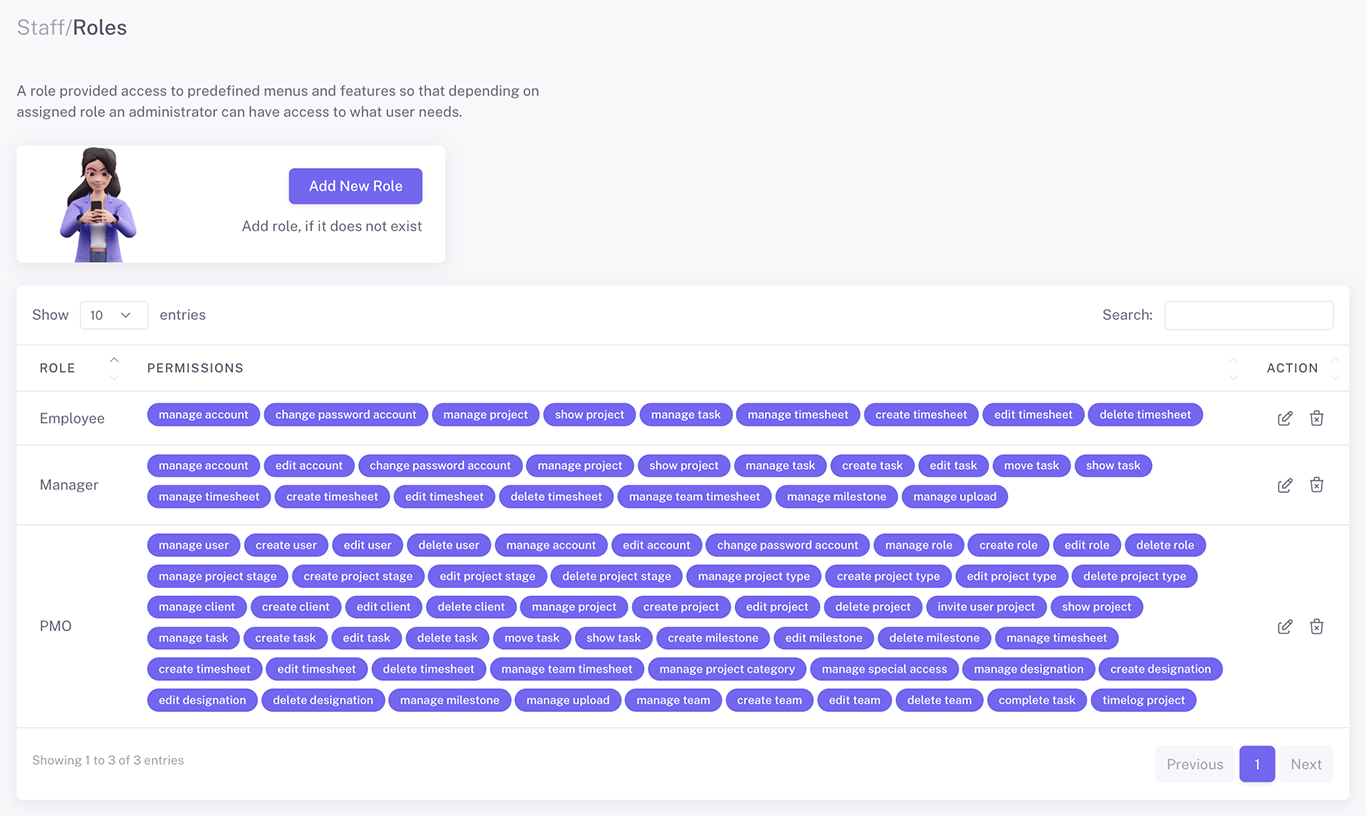Click the Add New Role button
1366x816 pixels.
point(356,186)
